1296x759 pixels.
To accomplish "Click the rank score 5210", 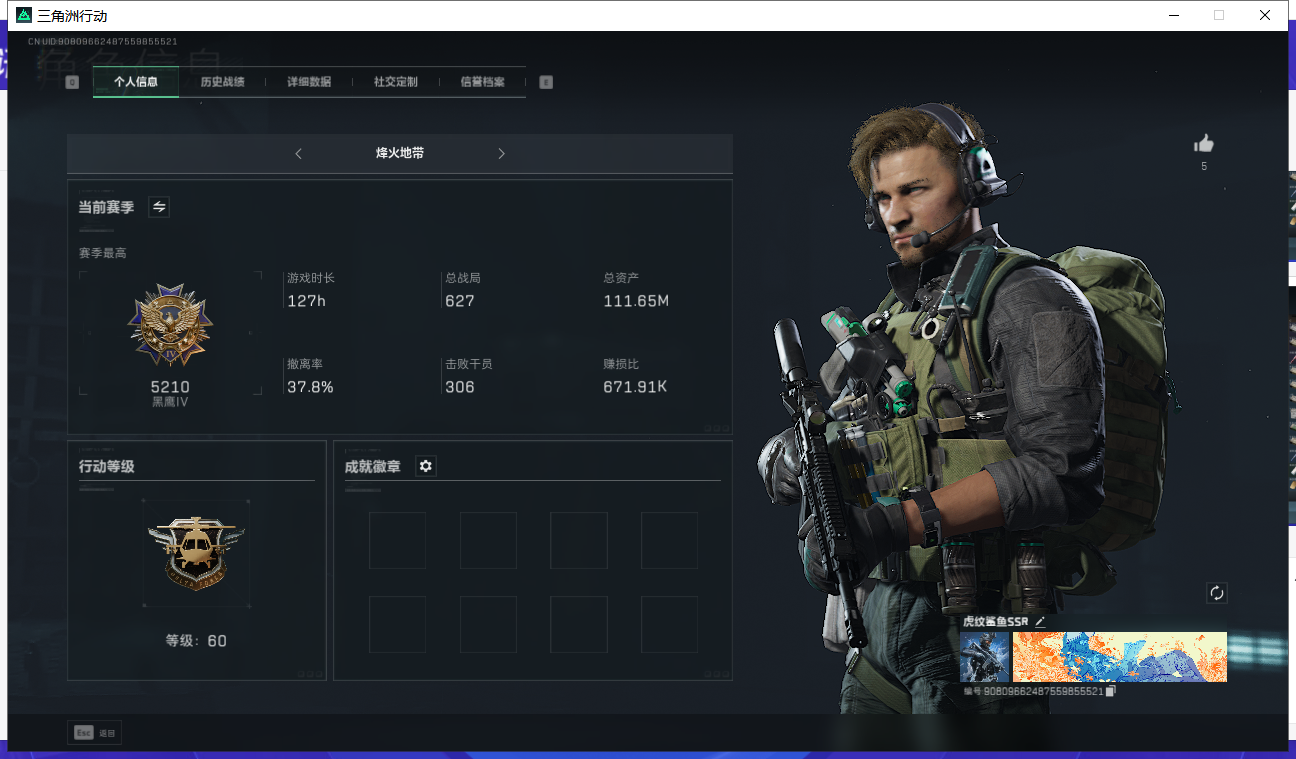I will [x=170, y=387].
